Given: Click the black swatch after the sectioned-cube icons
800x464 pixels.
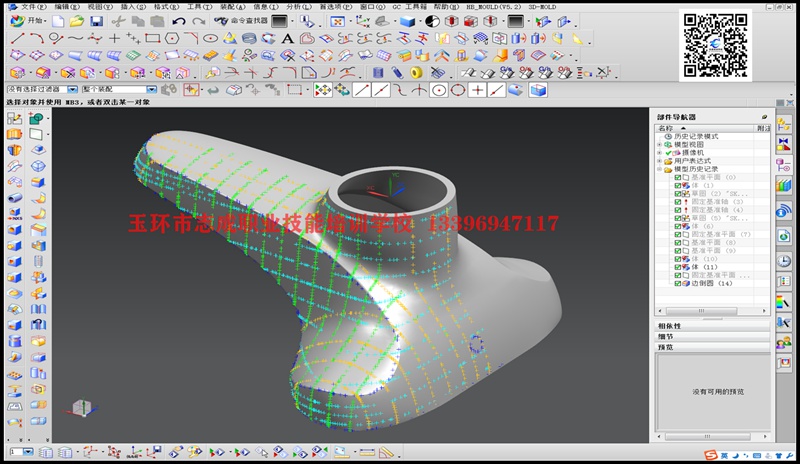Looking at the screenshot, I should (x=515, y=21).
